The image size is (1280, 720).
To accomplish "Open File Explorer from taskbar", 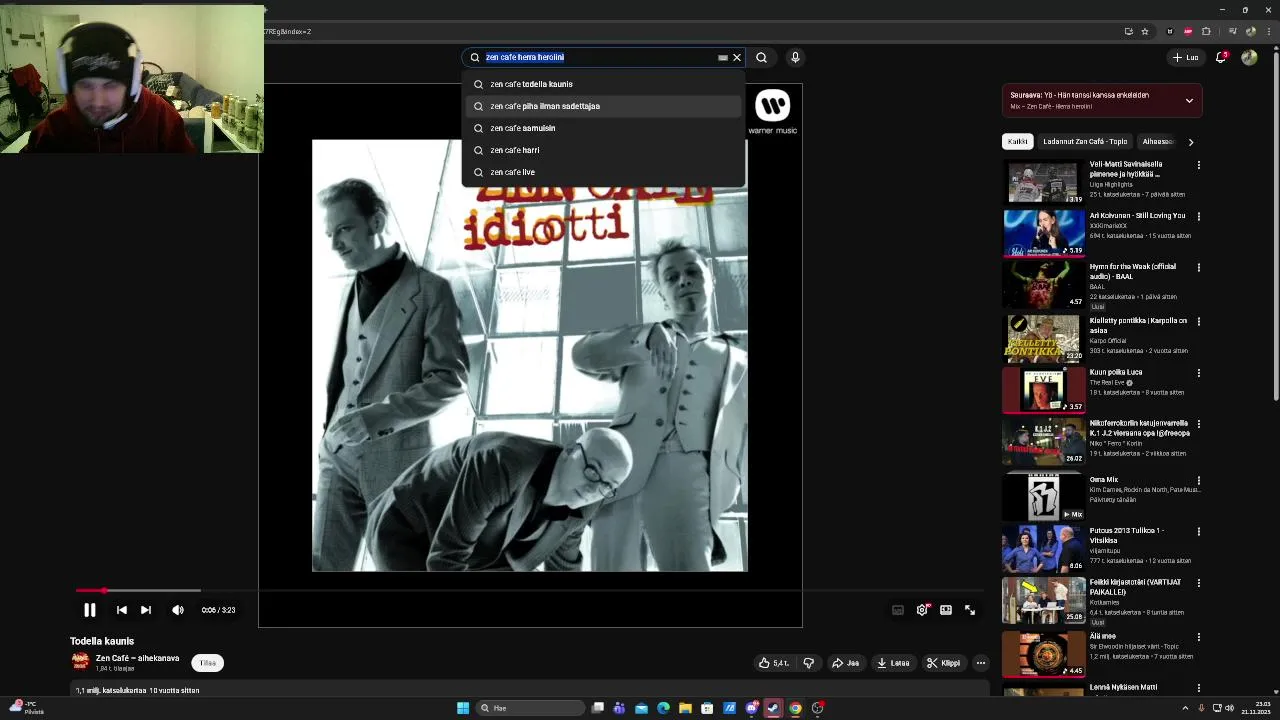I will (685, 708).
